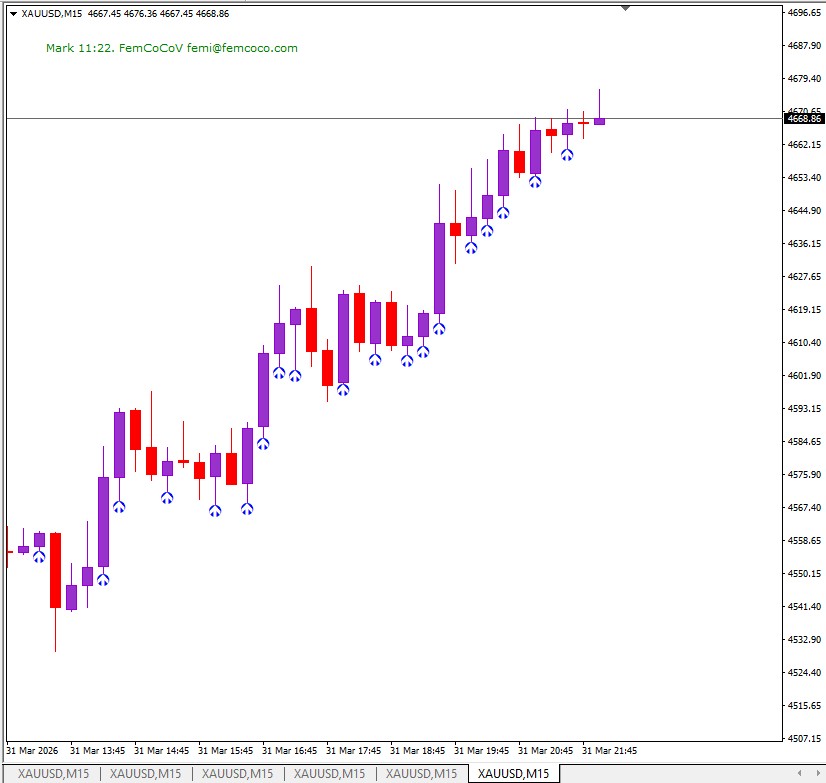The image size is (826, 783).
Task: Select the active last XAUUSD,M15 tab
Action: pos(513,774)
